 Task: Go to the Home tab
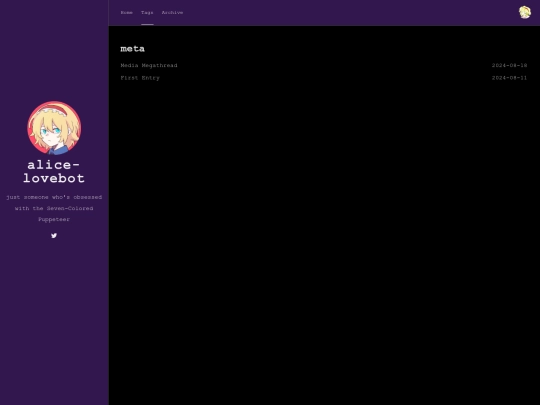126,12
